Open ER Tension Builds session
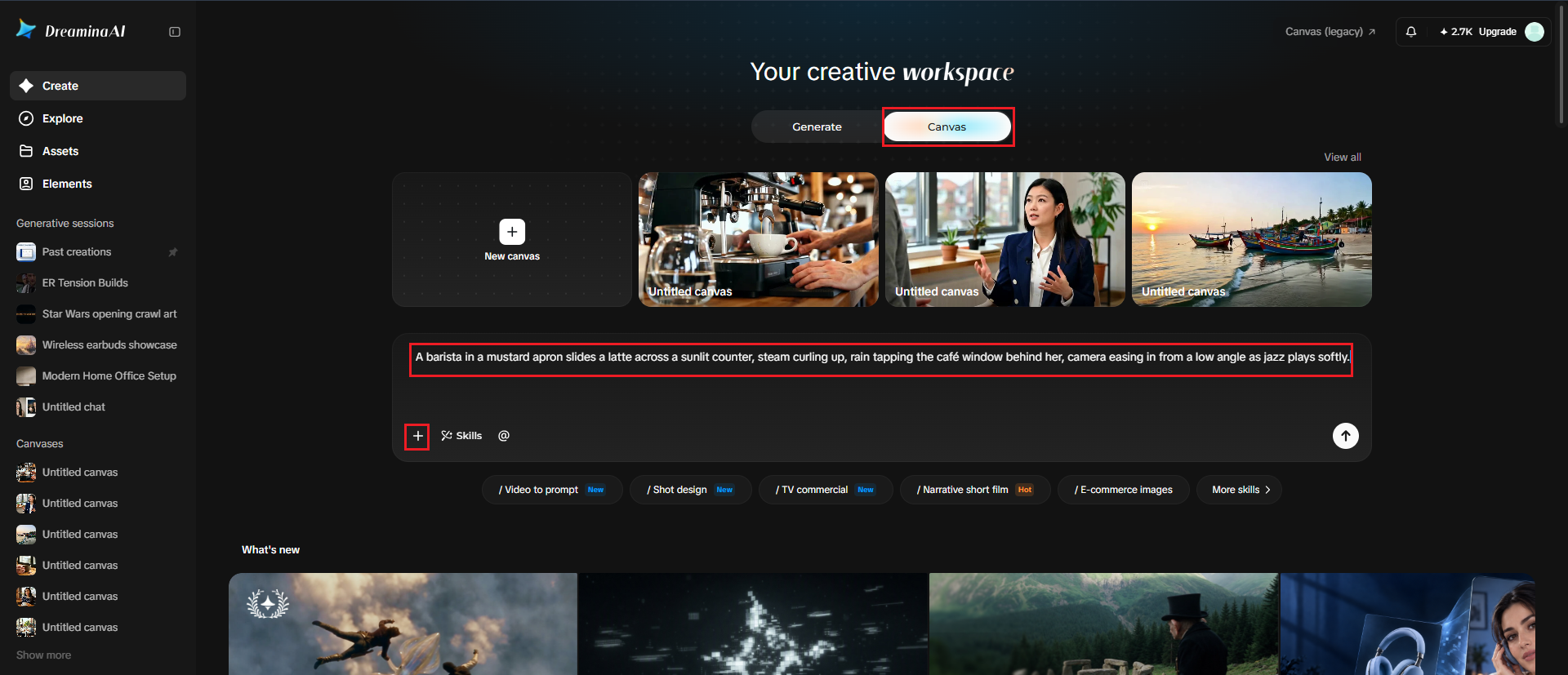This screenshot has width=1568, height=675. click(x=98, y=283)
